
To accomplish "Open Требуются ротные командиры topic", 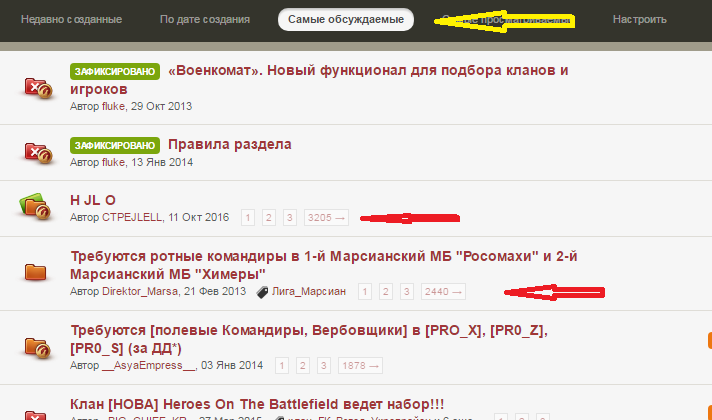I will pyautogui.click(x=324, y=265).
